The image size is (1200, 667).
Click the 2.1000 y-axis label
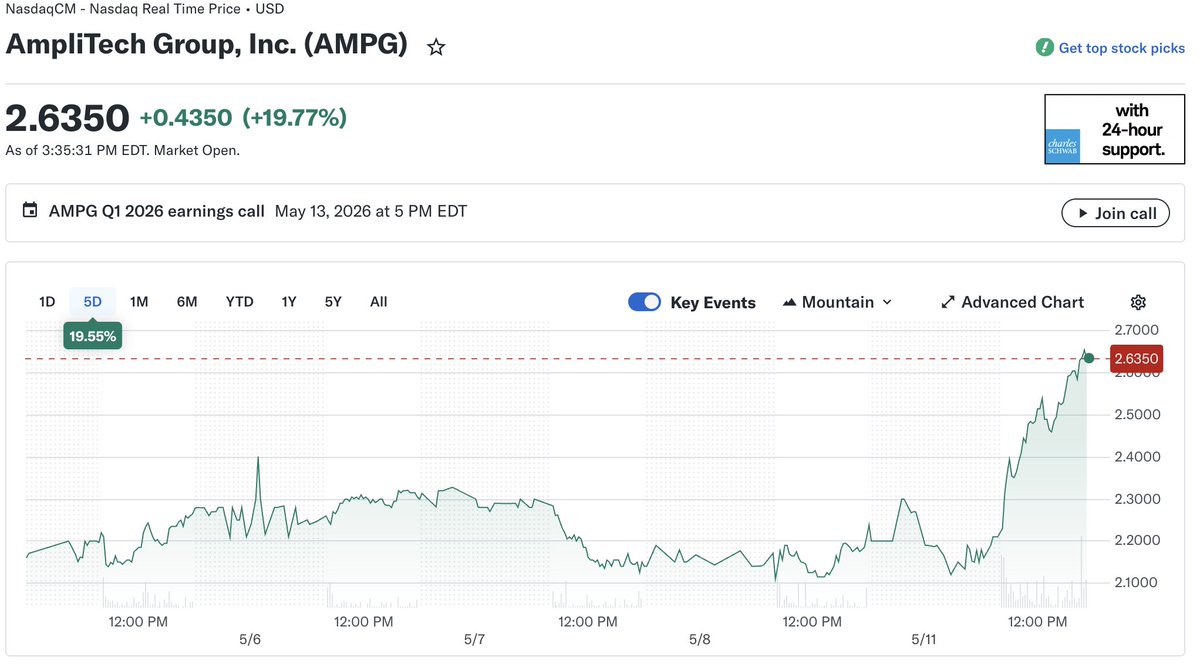1137,582
